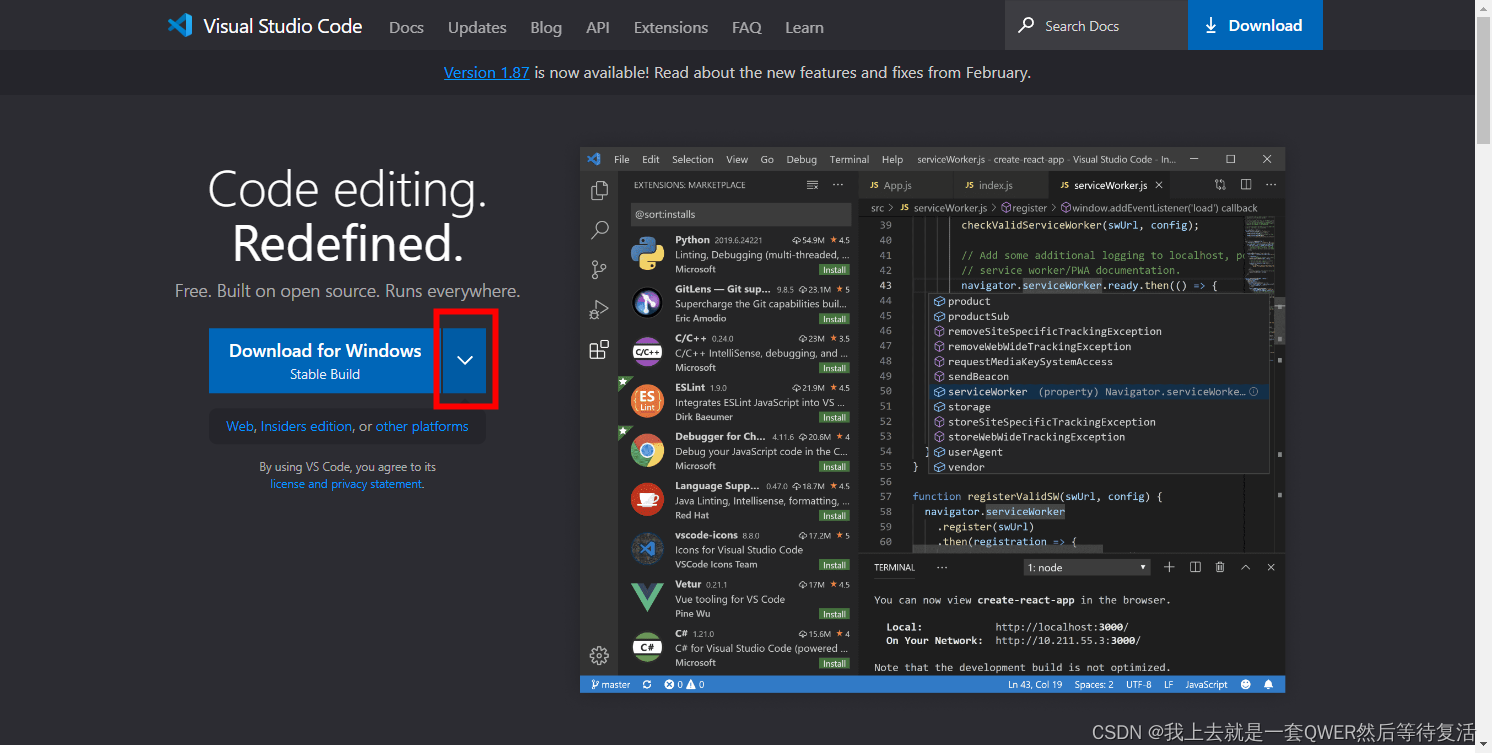Screen dimensions: 1492x753
Task: Open Source Control icon in the preview activity bar
Action: coord(599,269)
